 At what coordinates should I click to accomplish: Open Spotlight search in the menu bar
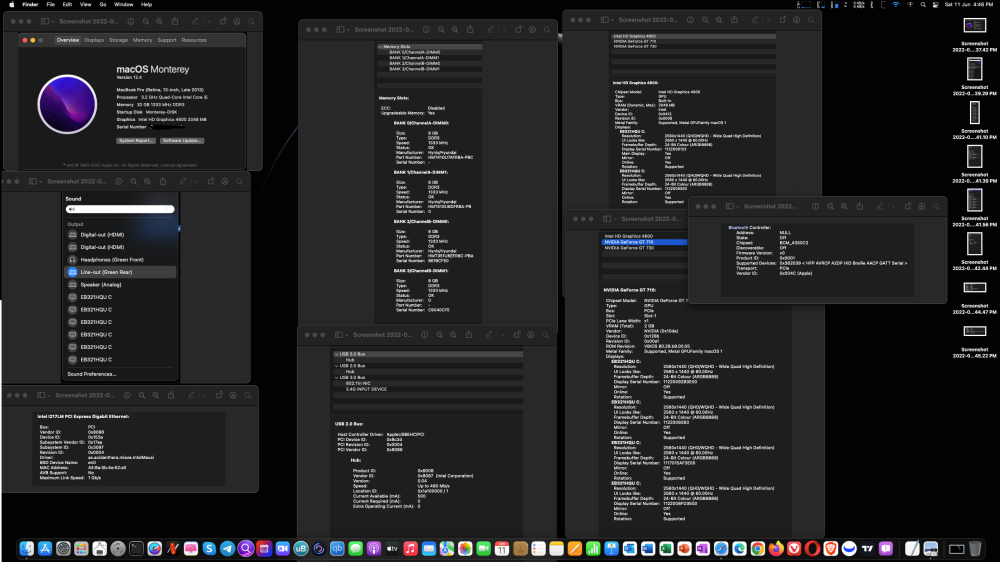pyautogui.click(x=923, y=4)
